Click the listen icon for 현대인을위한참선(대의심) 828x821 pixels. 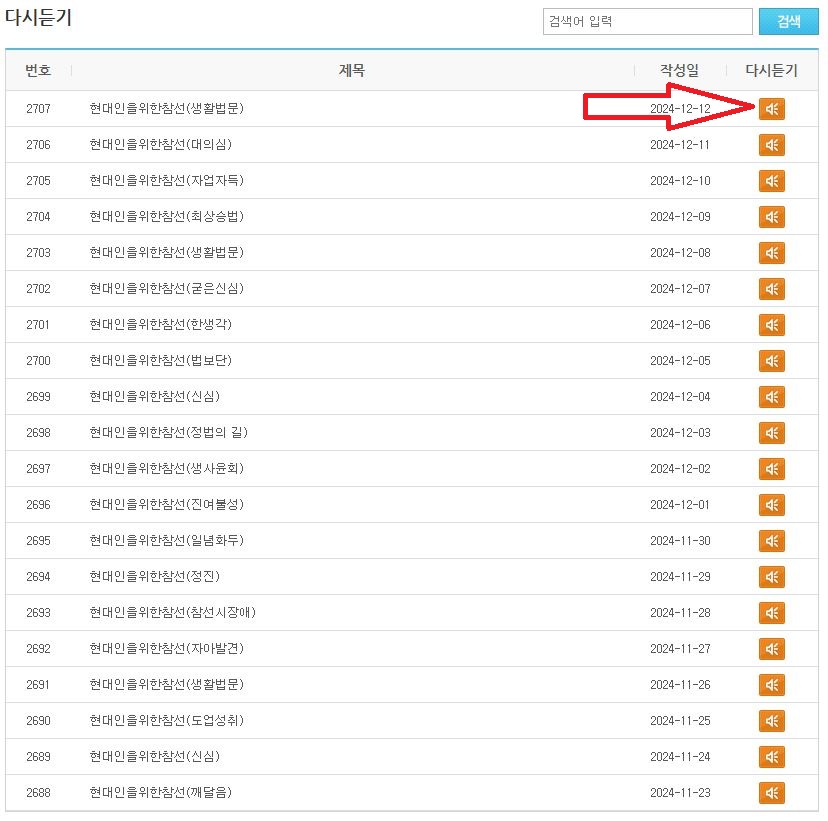(771, 144)
